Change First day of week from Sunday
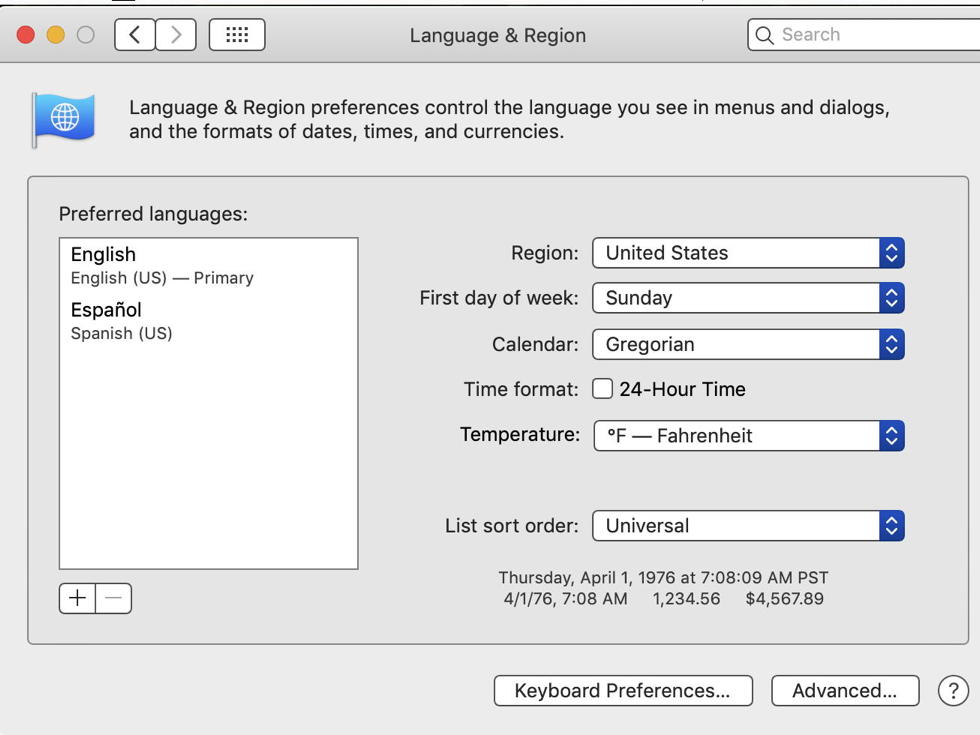Viewport: 980px width, 735px height. (748, 298)
